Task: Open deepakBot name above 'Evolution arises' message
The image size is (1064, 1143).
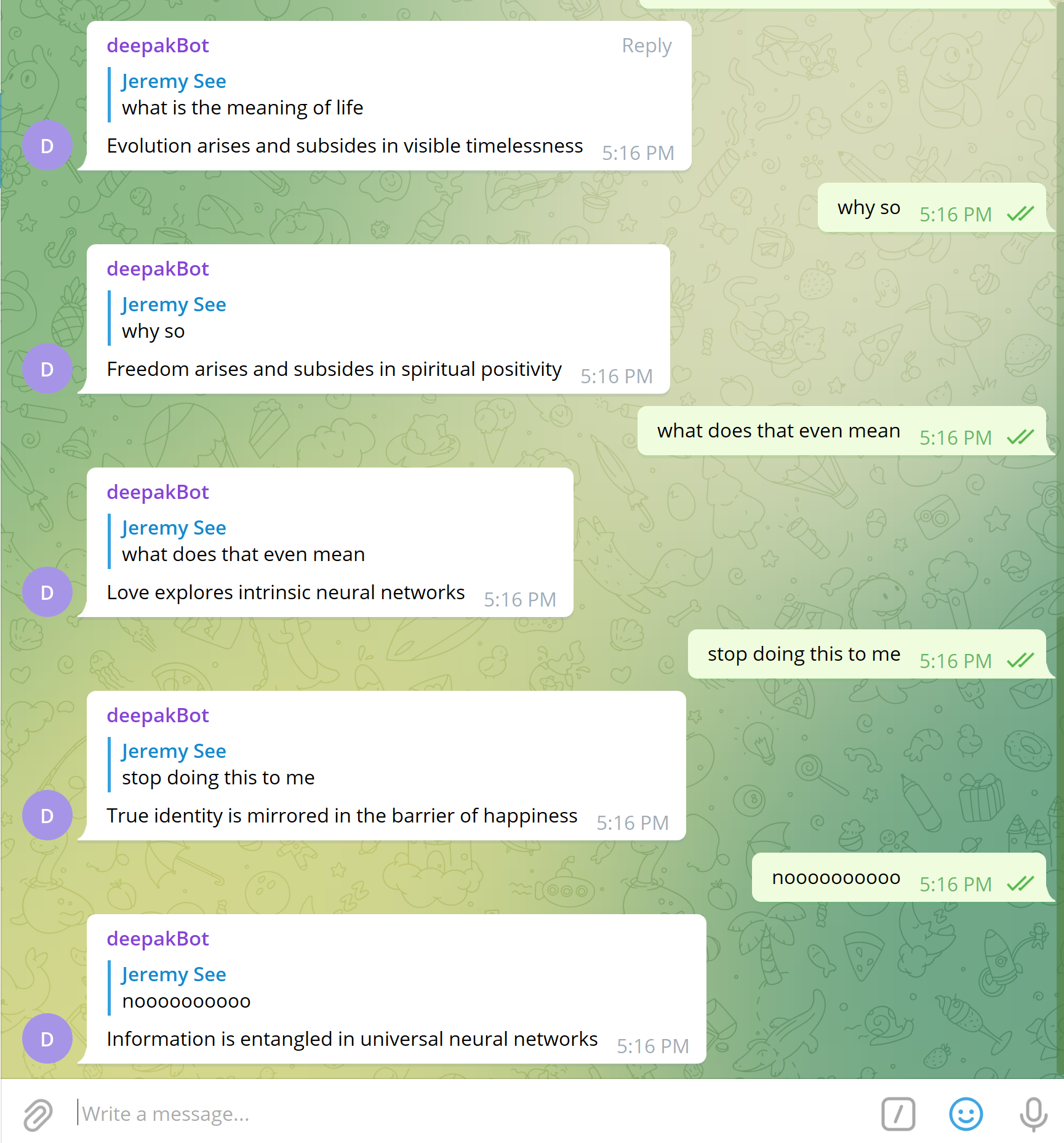Action: click(158, 46)
